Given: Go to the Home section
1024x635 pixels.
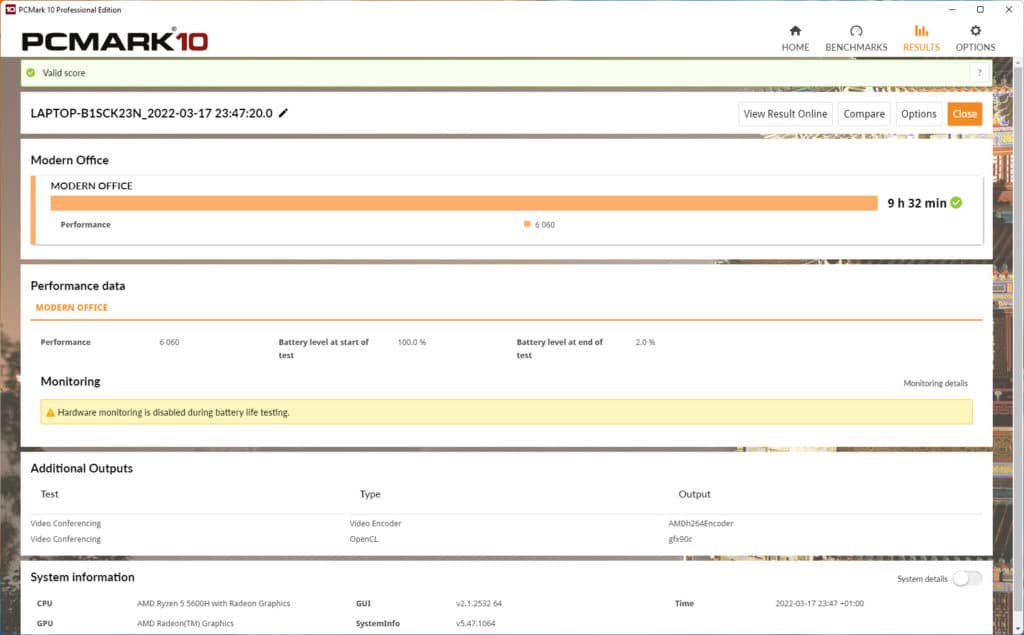Looking at the screenshot, I should pos(795,39).
